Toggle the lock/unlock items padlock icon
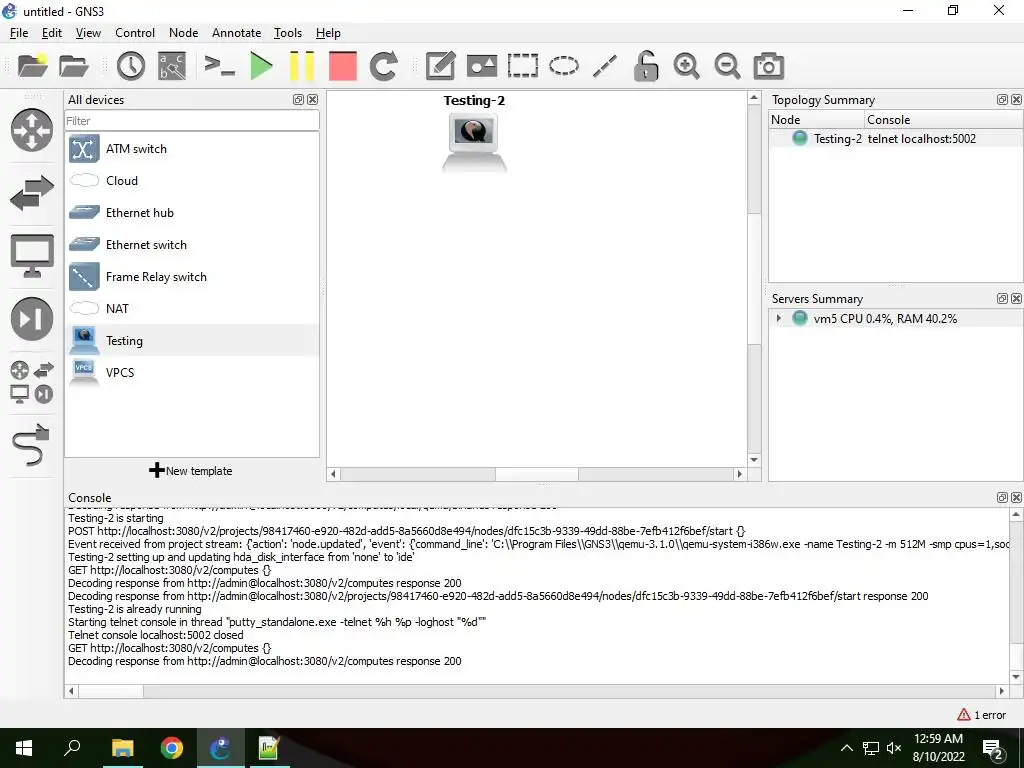This screenshot has width=1024, height=768. [645, 66]
